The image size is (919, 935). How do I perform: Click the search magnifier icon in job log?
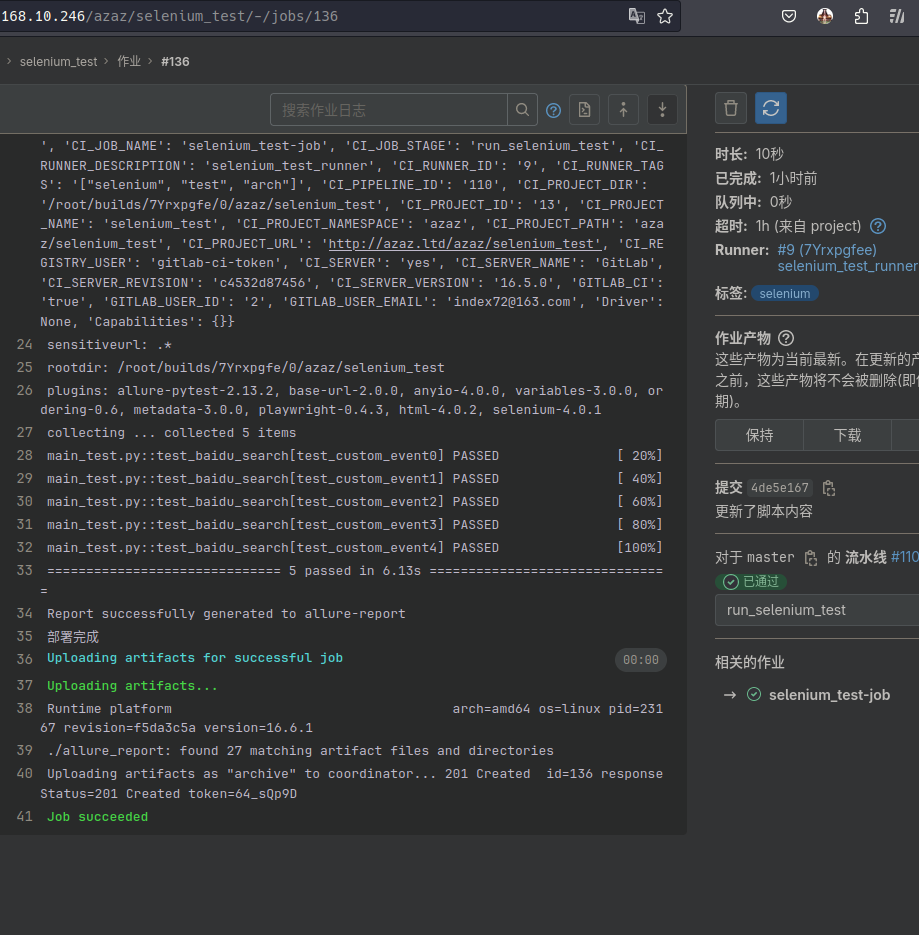[x=522, y=110]
